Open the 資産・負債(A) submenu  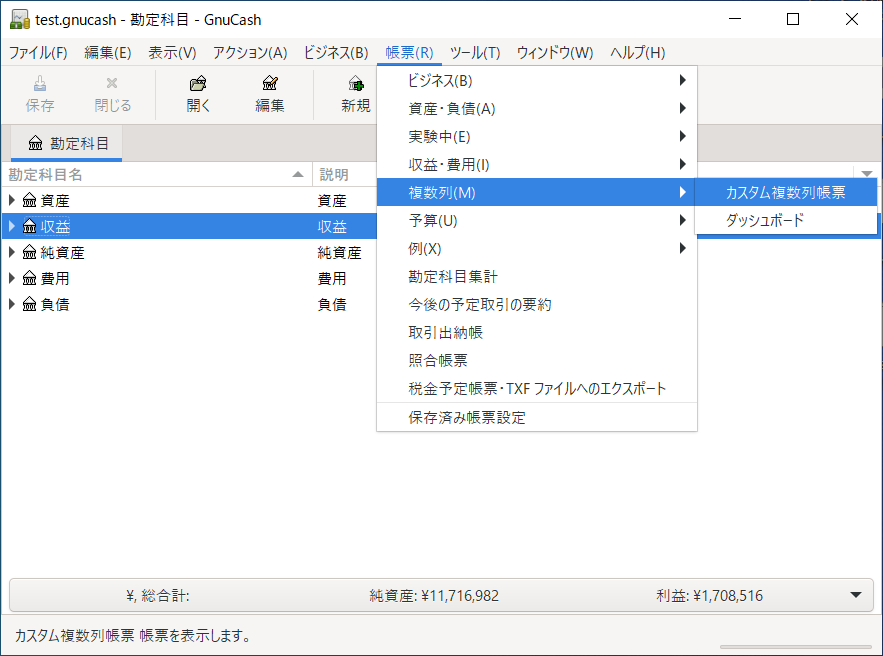[x=537, y=108]
